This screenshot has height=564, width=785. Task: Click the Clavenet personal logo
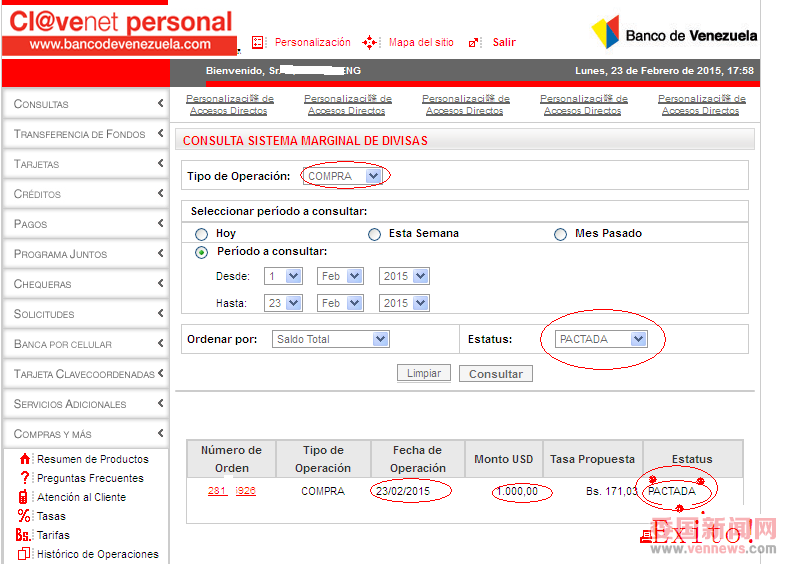click(120, 31)
